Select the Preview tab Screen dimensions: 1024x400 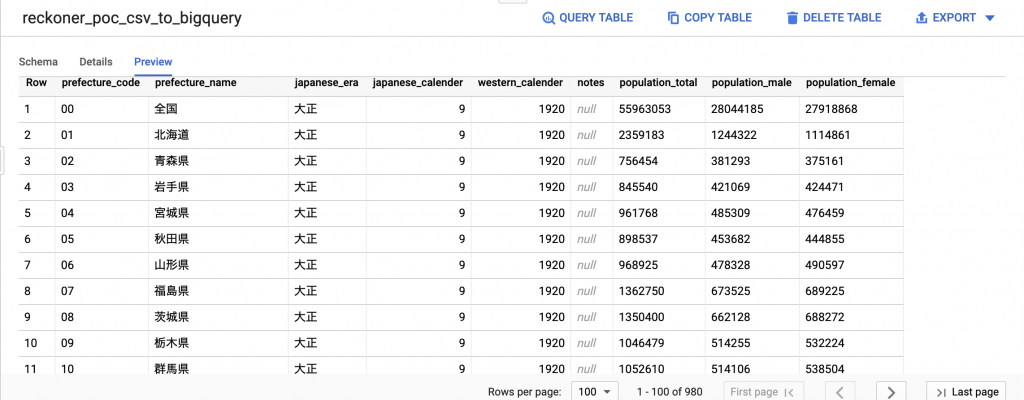153,62
